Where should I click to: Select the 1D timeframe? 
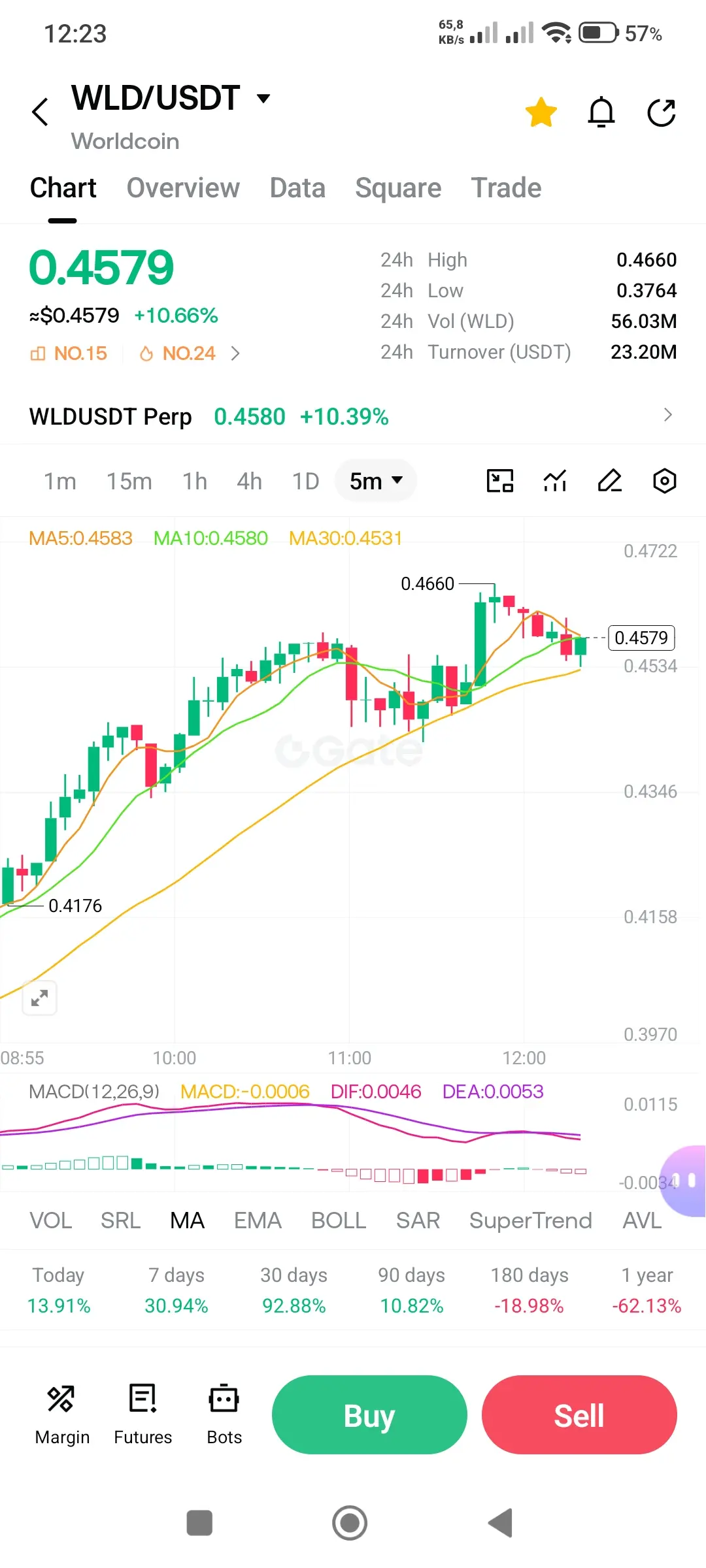pos(305,482)
